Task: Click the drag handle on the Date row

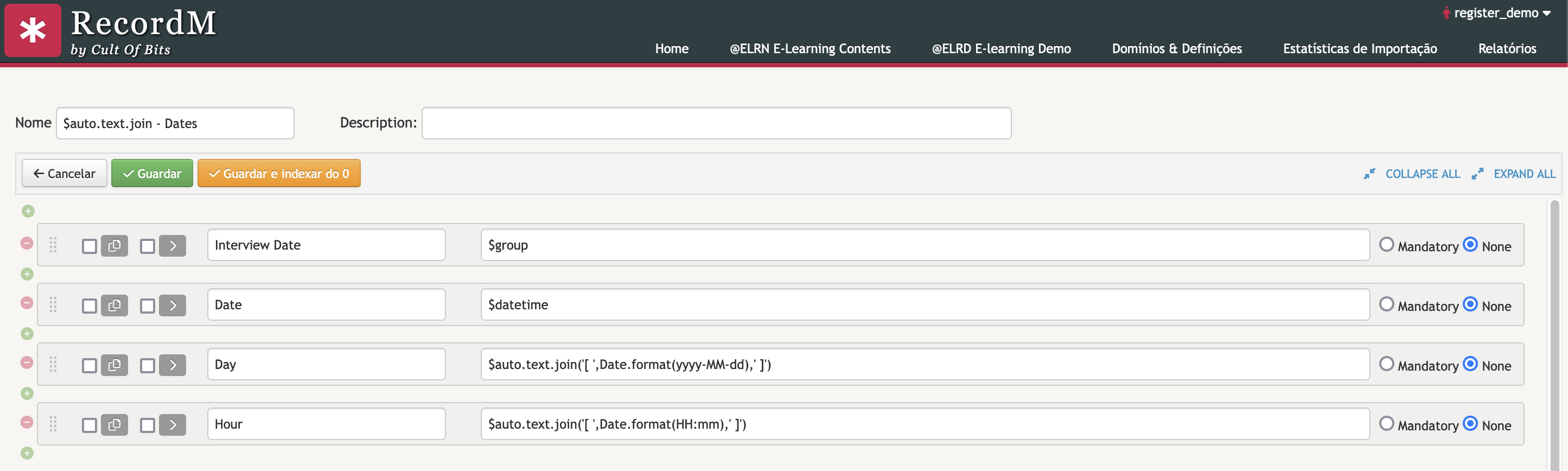Action: (x=53, y=304)
